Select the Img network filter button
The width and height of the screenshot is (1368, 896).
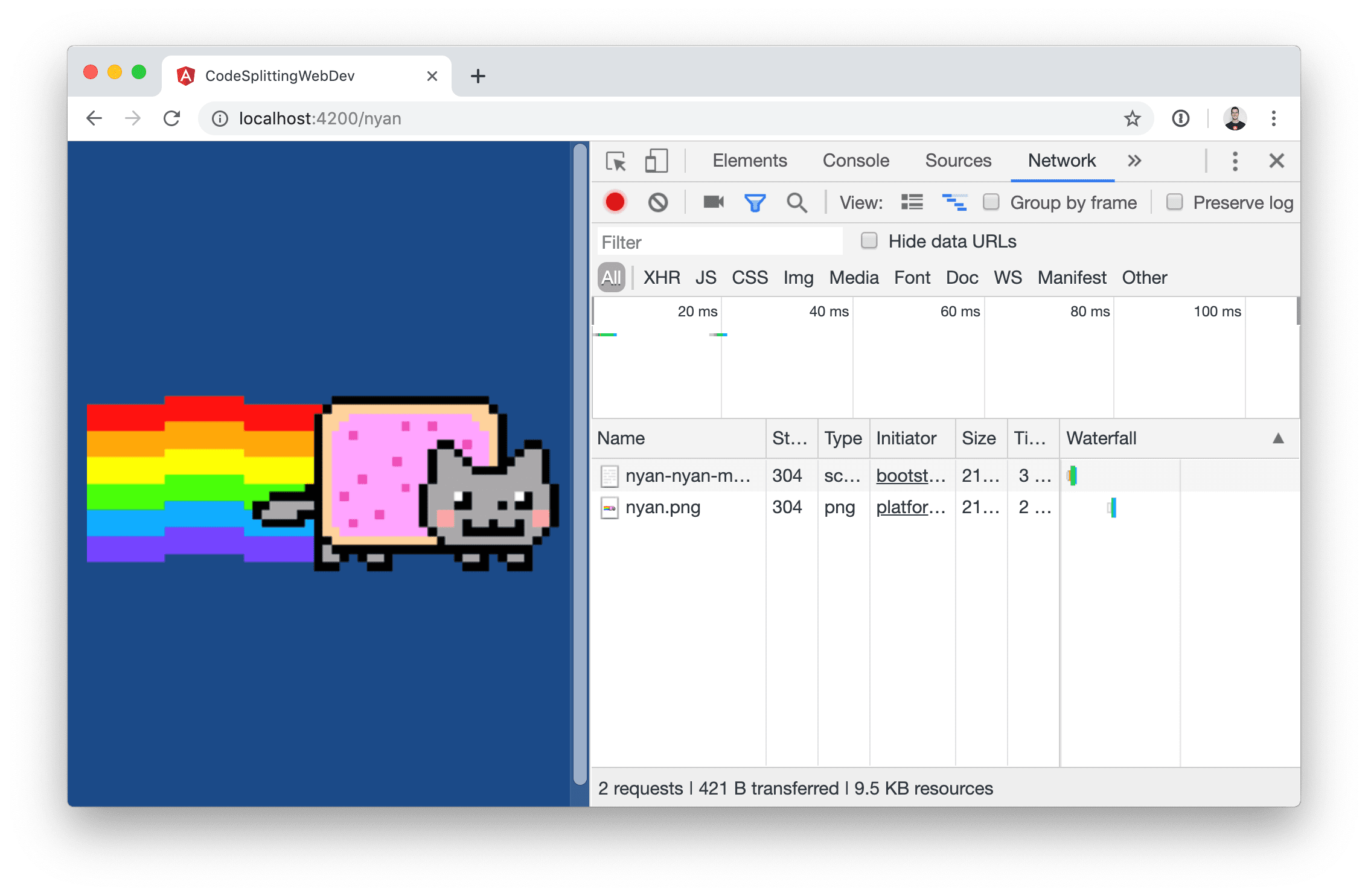tap(797, 277)
